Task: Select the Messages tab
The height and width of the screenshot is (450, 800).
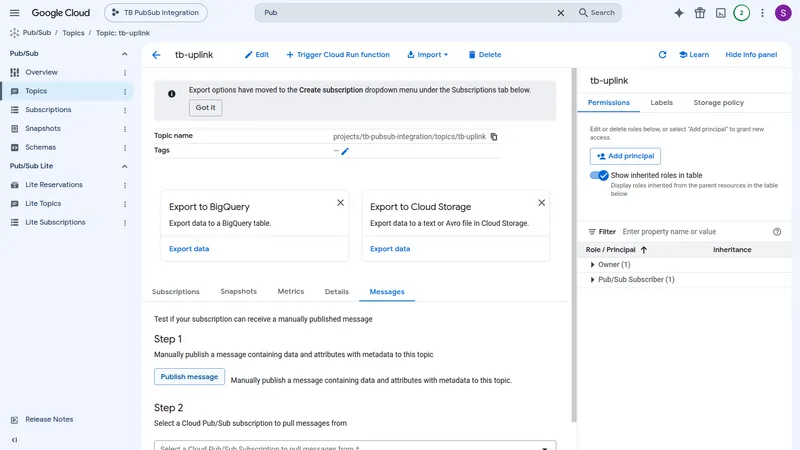Action: point(387,292)
